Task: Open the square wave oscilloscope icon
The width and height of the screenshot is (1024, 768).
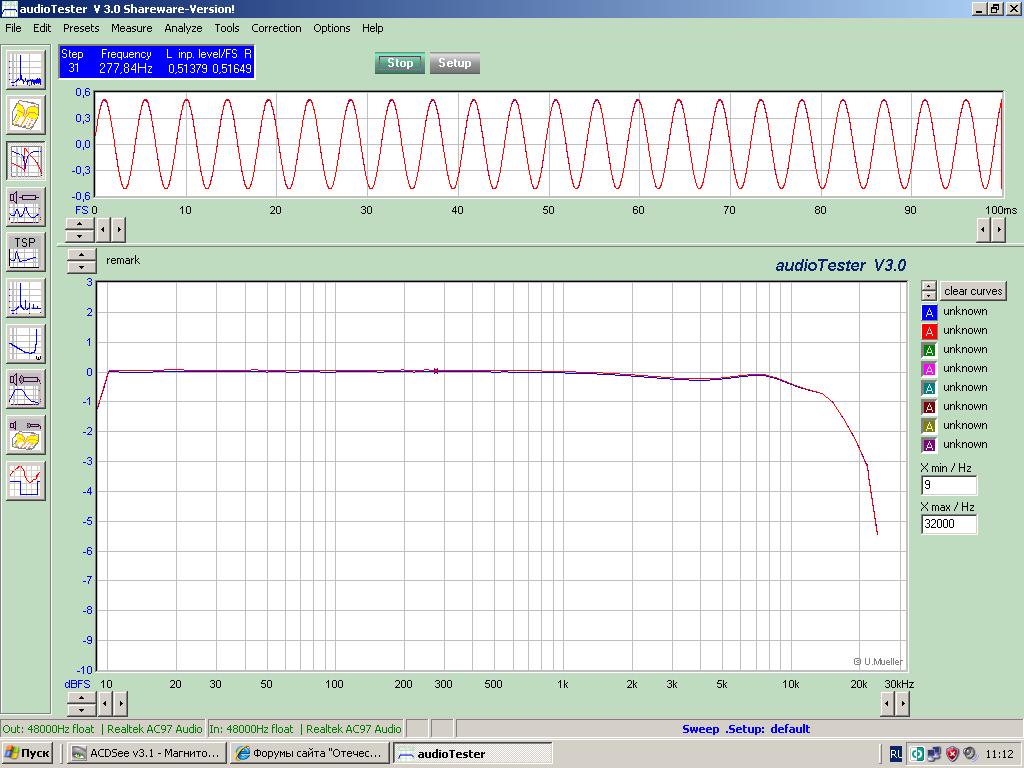Action: click(26, 481)
